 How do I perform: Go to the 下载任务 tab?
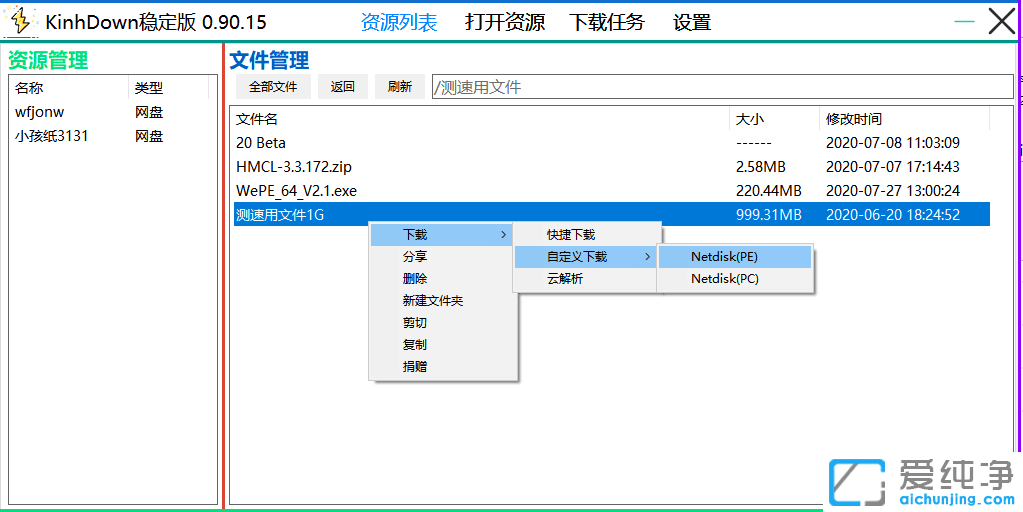[607, 22]
